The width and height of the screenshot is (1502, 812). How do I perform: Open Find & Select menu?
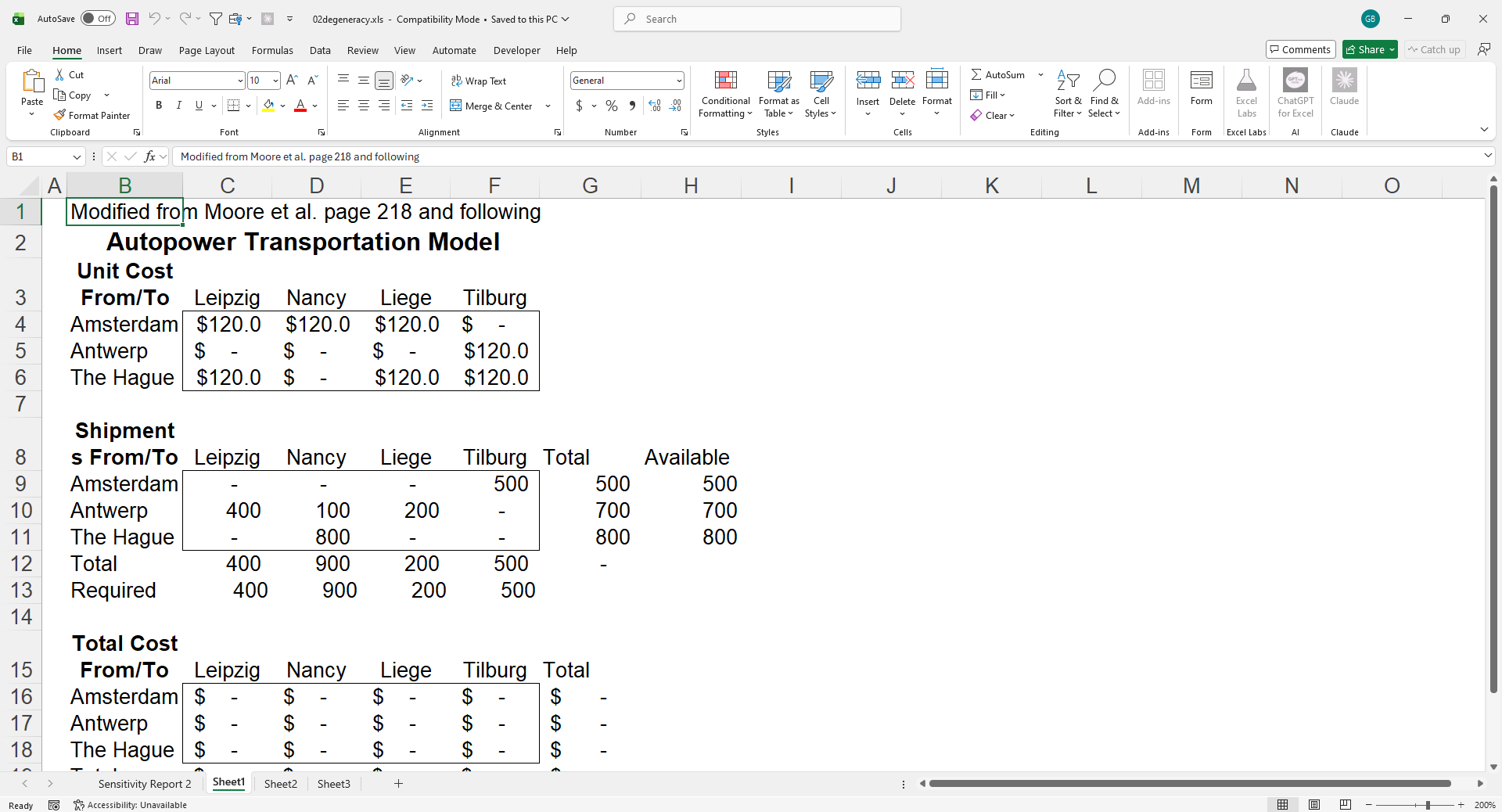(x=1104, y=94)
